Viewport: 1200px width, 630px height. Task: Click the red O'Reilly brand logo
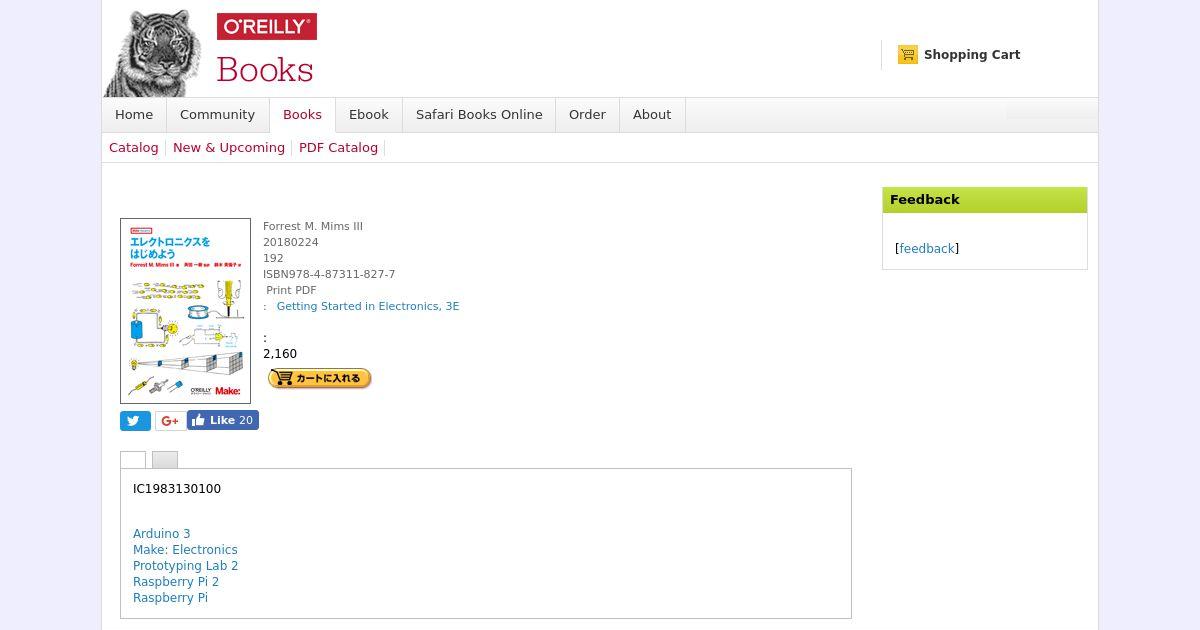(x=267, y=27)
